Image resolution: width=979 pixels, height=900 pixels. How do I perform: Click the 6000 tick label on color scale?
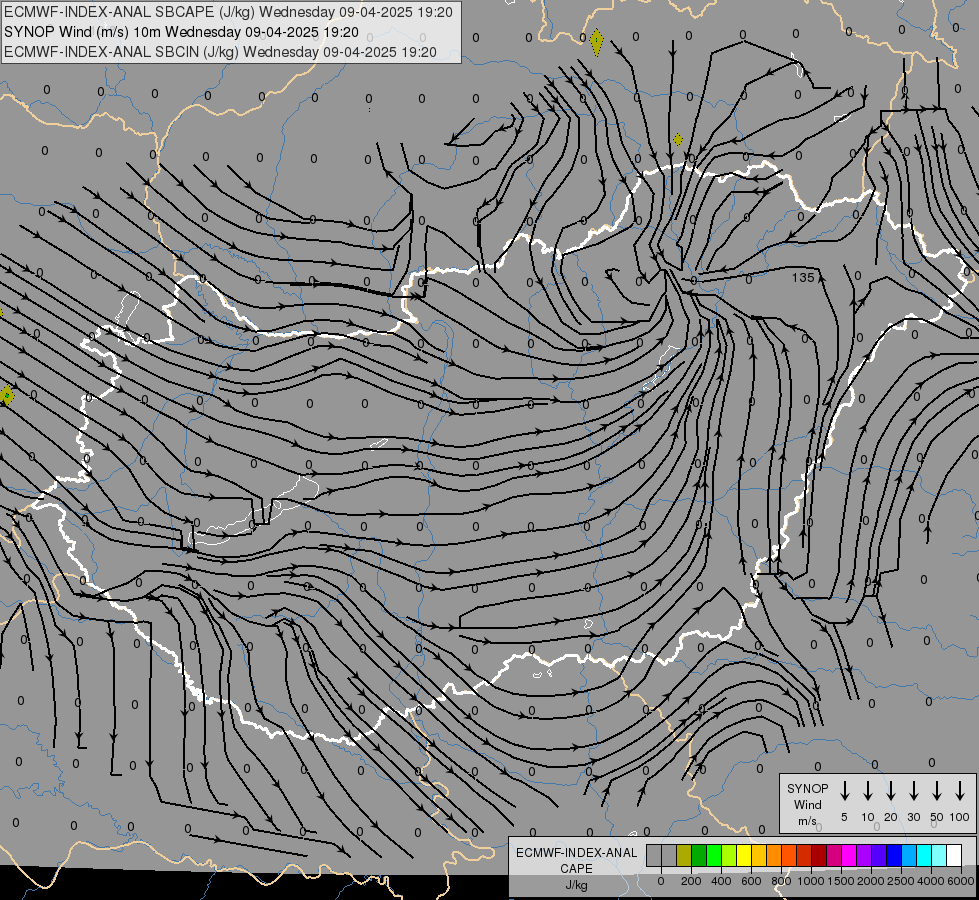point(961,881)
